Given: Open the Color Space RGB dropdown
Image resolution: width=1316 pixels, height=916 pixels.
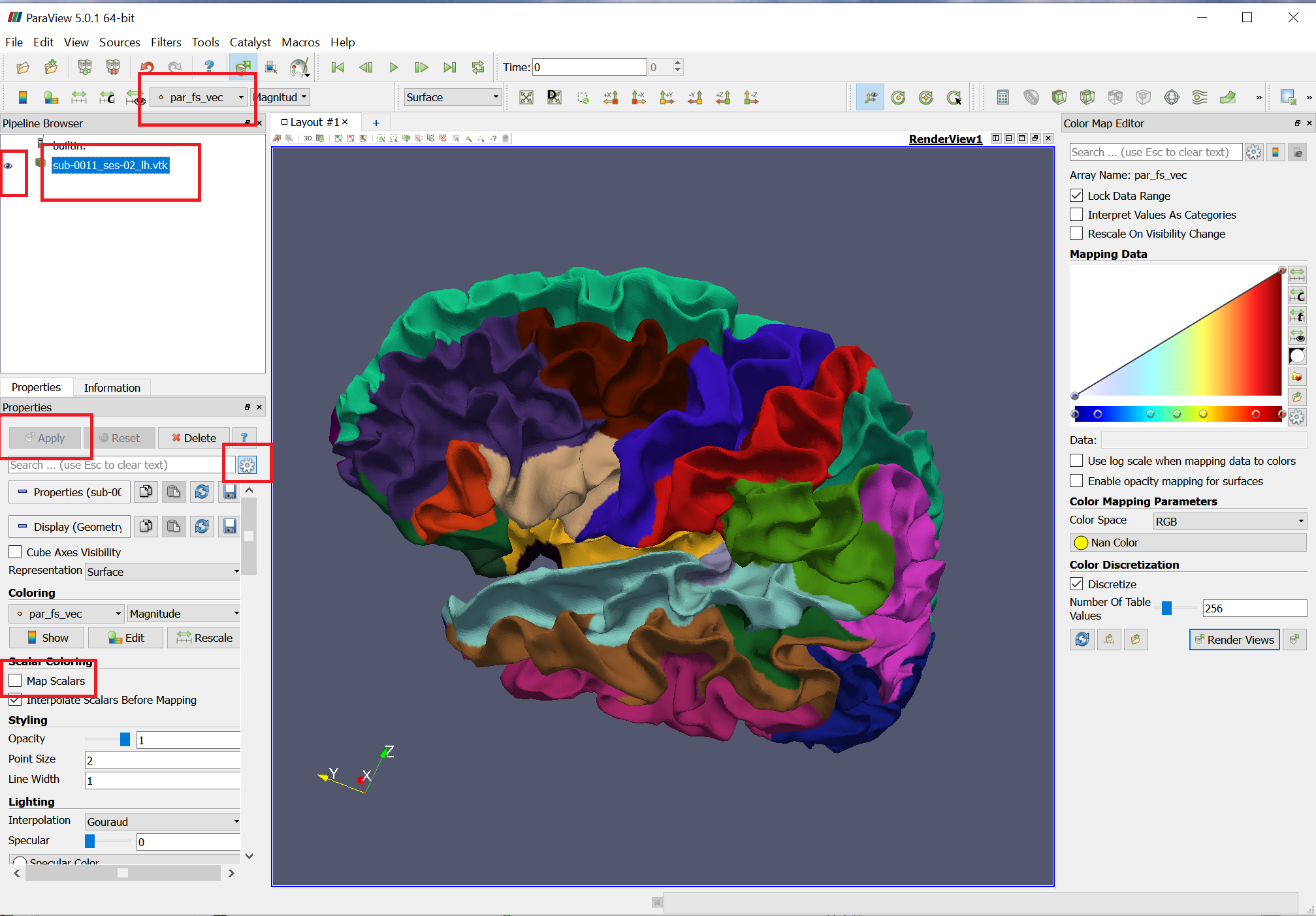Looking at the screenshot, I should [1229, 522].
